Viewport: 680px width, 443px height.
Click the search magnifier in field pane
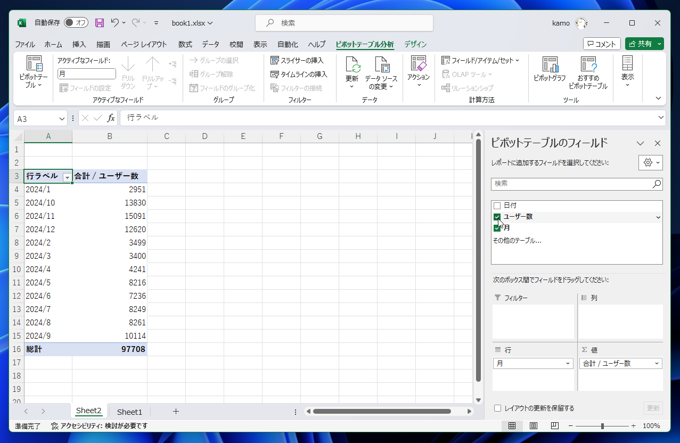(x=657, y=184)
